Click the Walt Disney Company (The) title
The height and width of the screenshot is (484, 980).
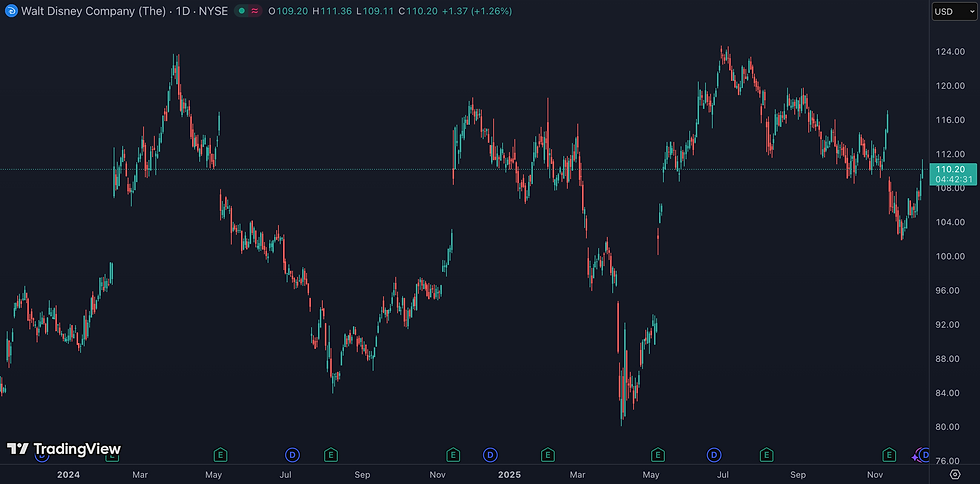(94, 11)
